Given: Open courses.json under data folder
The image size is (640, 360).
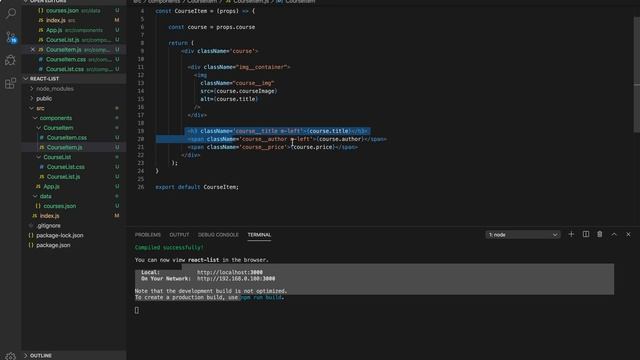Looking at the screenshot, I should [74, 206].
